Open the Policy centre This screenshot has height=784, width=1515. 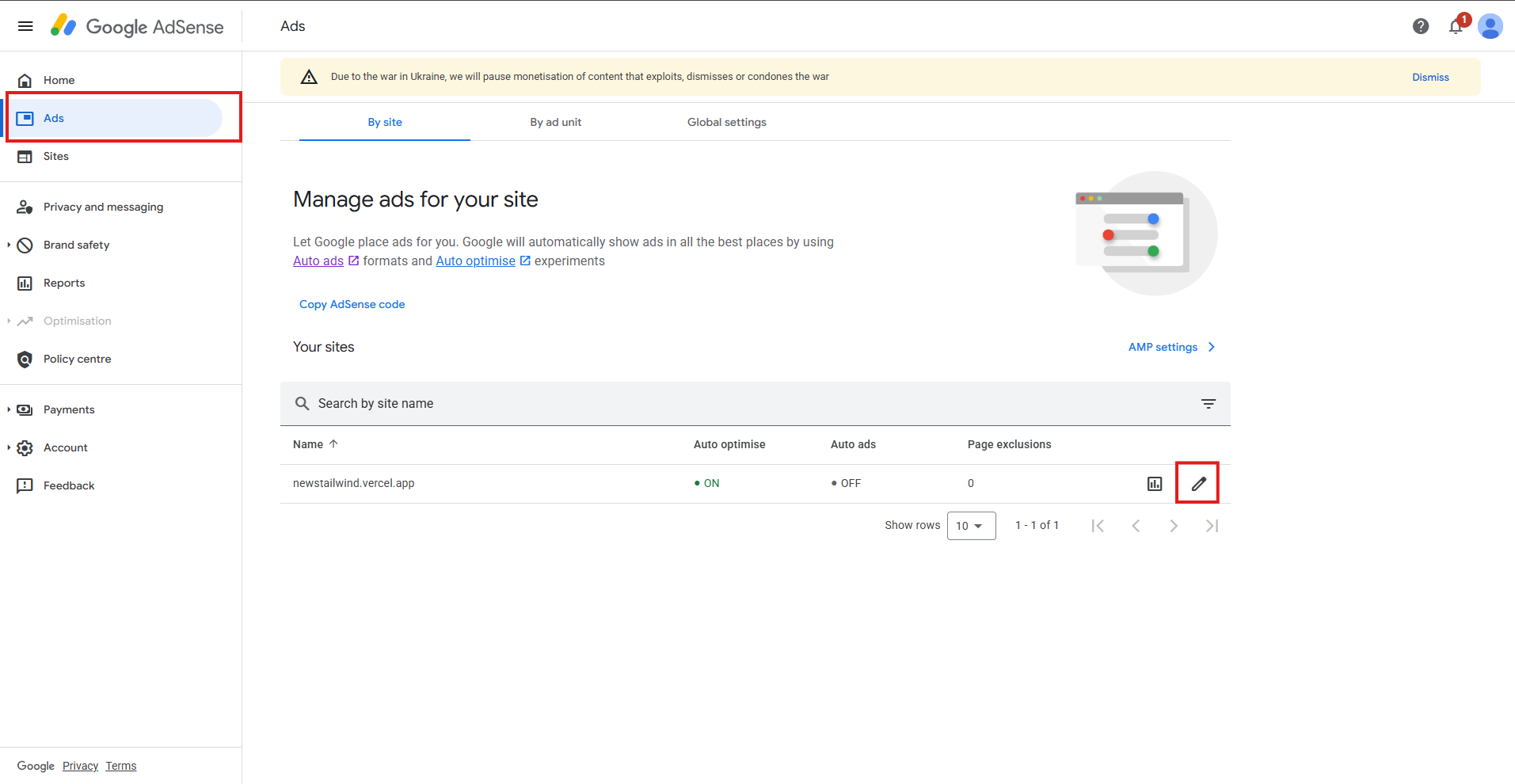pyautogui.click(x=78, y=359)
